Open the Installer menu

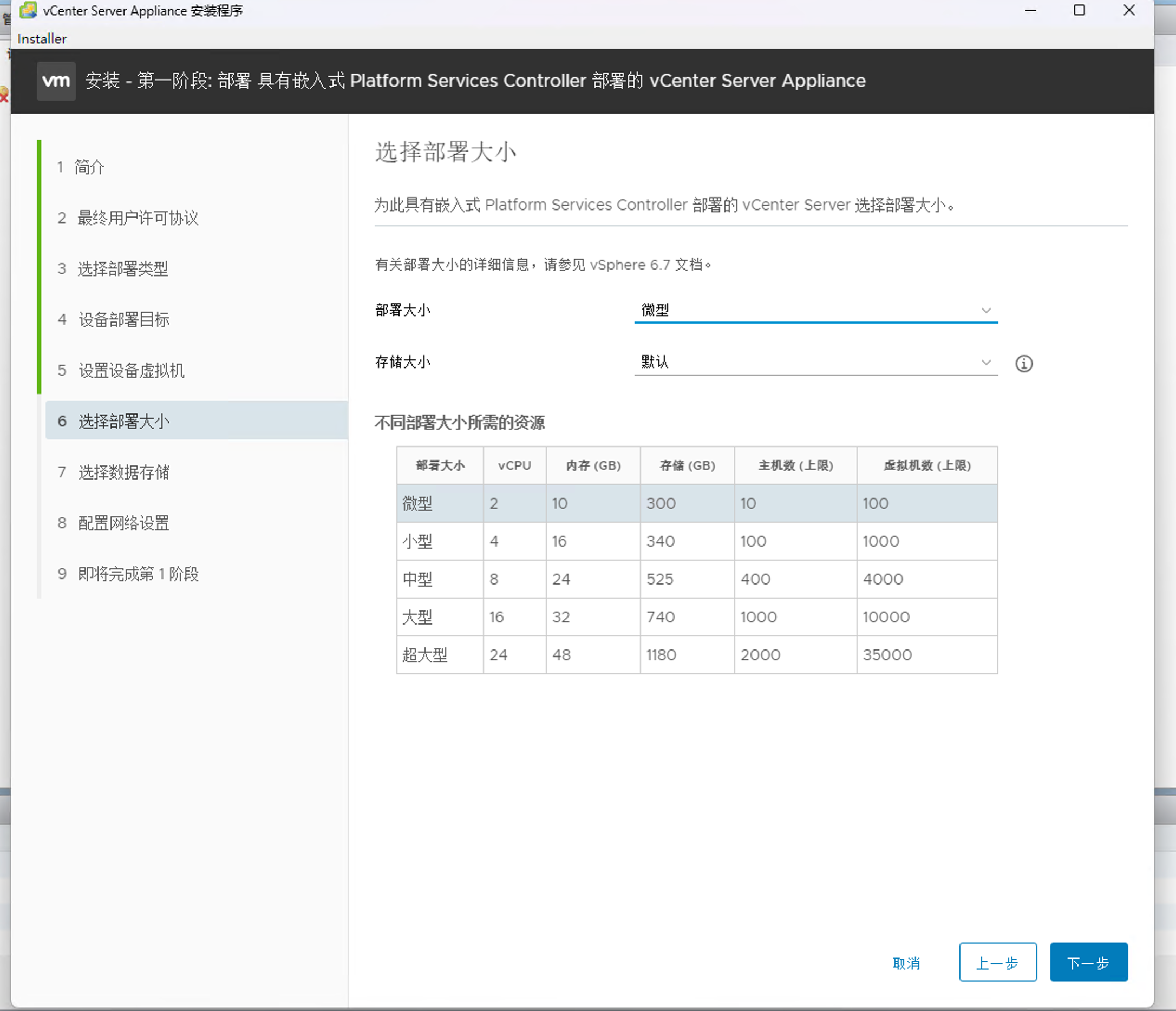pos(42,38)
